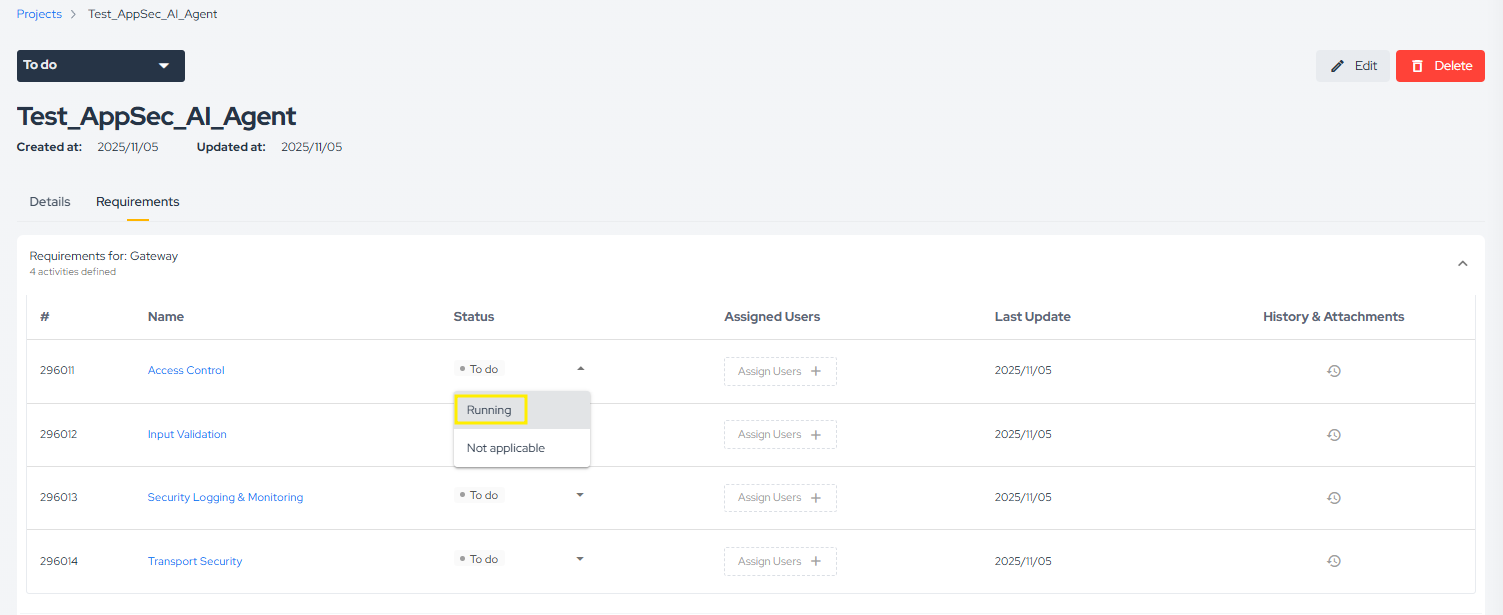Open the Access Control requirement link

point(186,371)
